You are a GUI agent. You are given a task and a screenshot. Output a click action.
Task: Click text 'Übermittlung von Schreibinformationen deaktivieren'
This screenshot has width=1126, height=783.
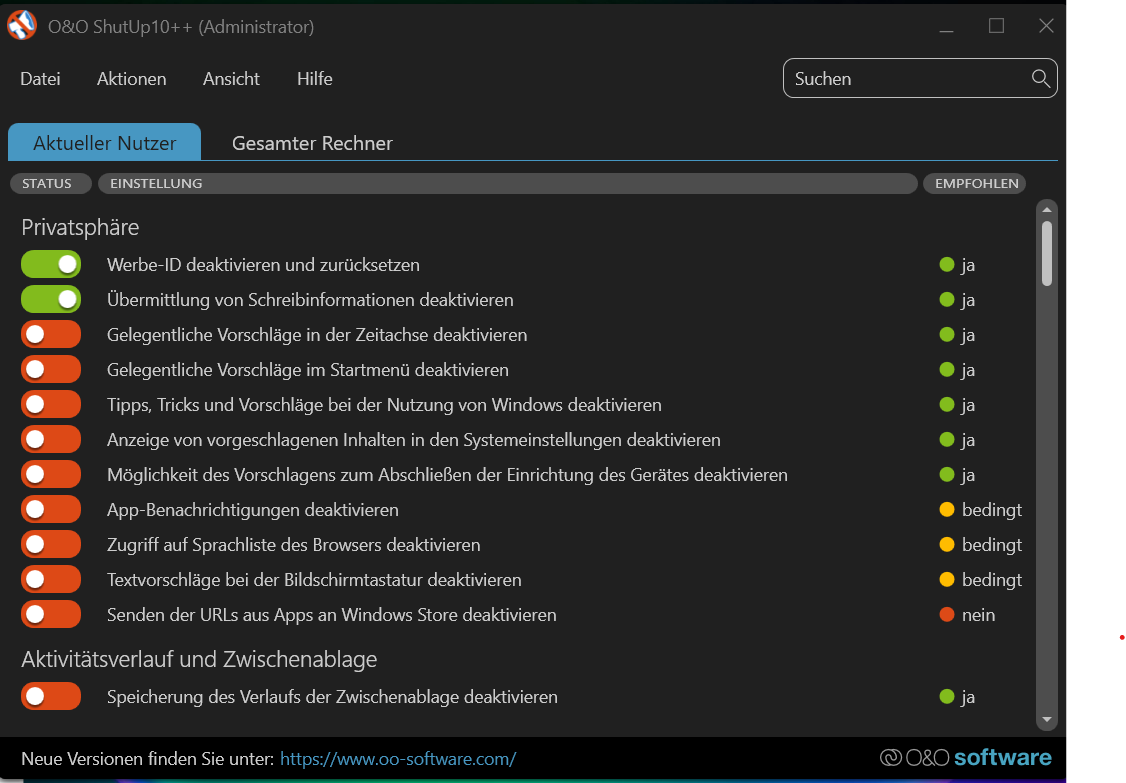pyautogui.click(x=310, y=300)
